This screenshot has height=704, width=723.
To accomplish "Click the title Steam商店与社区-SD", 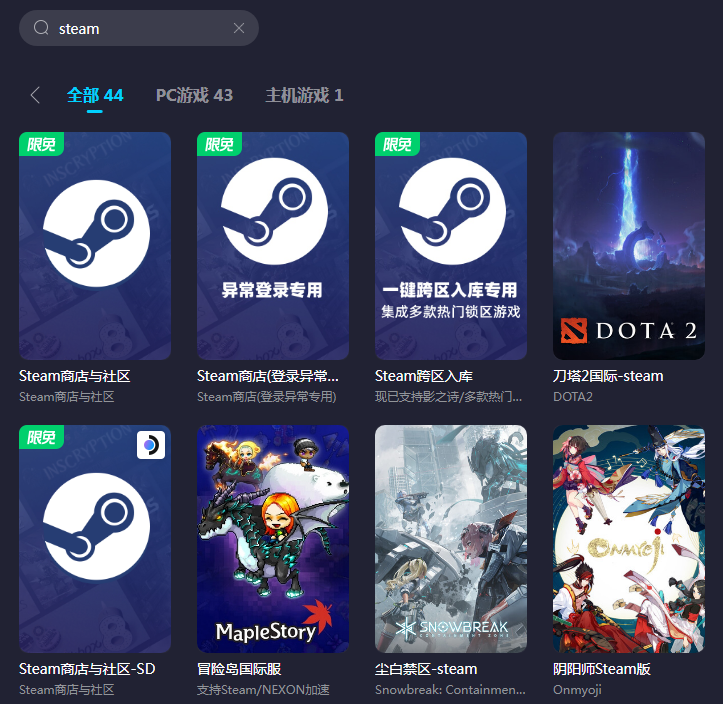I will (x=87, y=669).
